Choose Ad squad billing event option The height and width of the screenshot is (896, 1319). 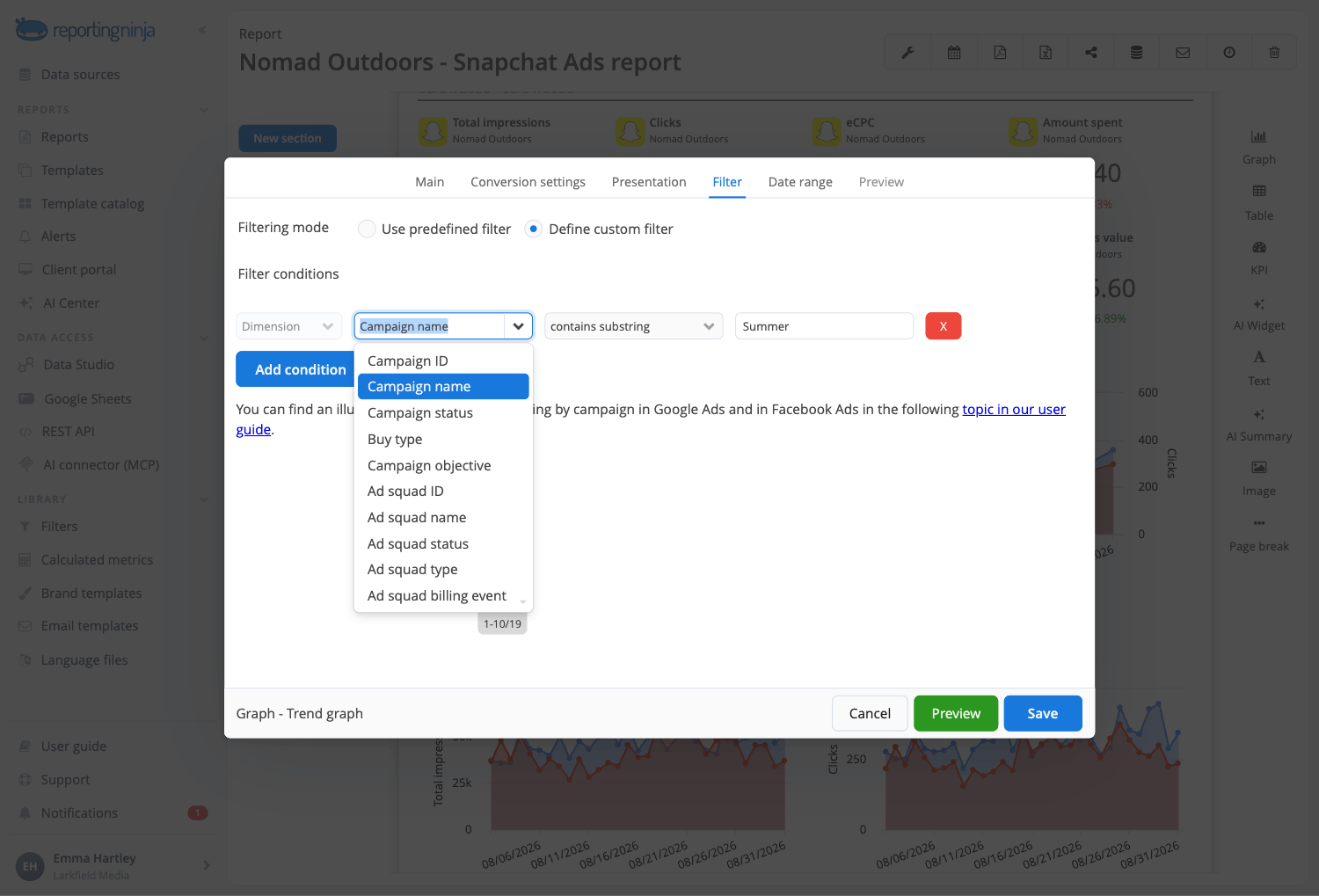coord(443,596)
